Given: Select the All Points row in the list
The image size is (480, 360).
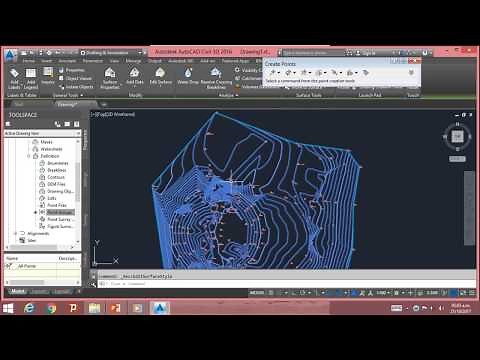Looking at the screenshot, I should [x=42, y=266].
